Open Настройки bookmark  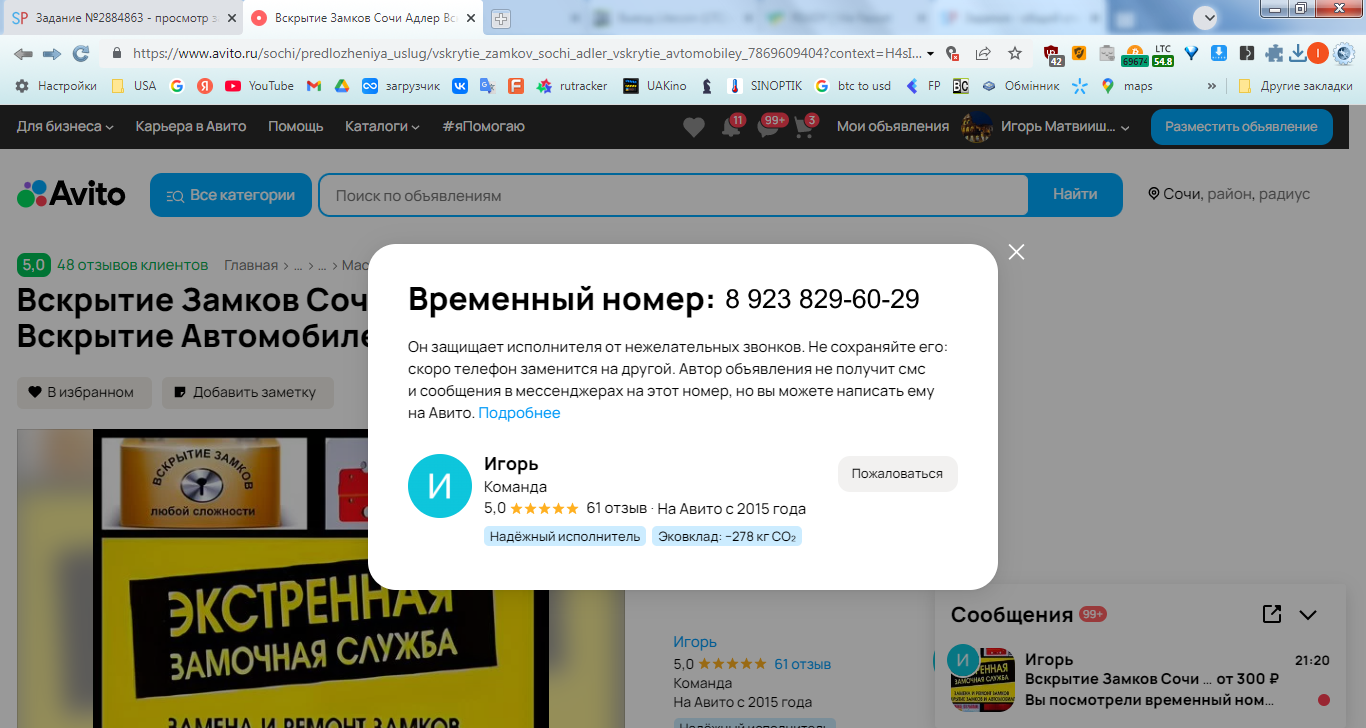(x=56, y=86)
